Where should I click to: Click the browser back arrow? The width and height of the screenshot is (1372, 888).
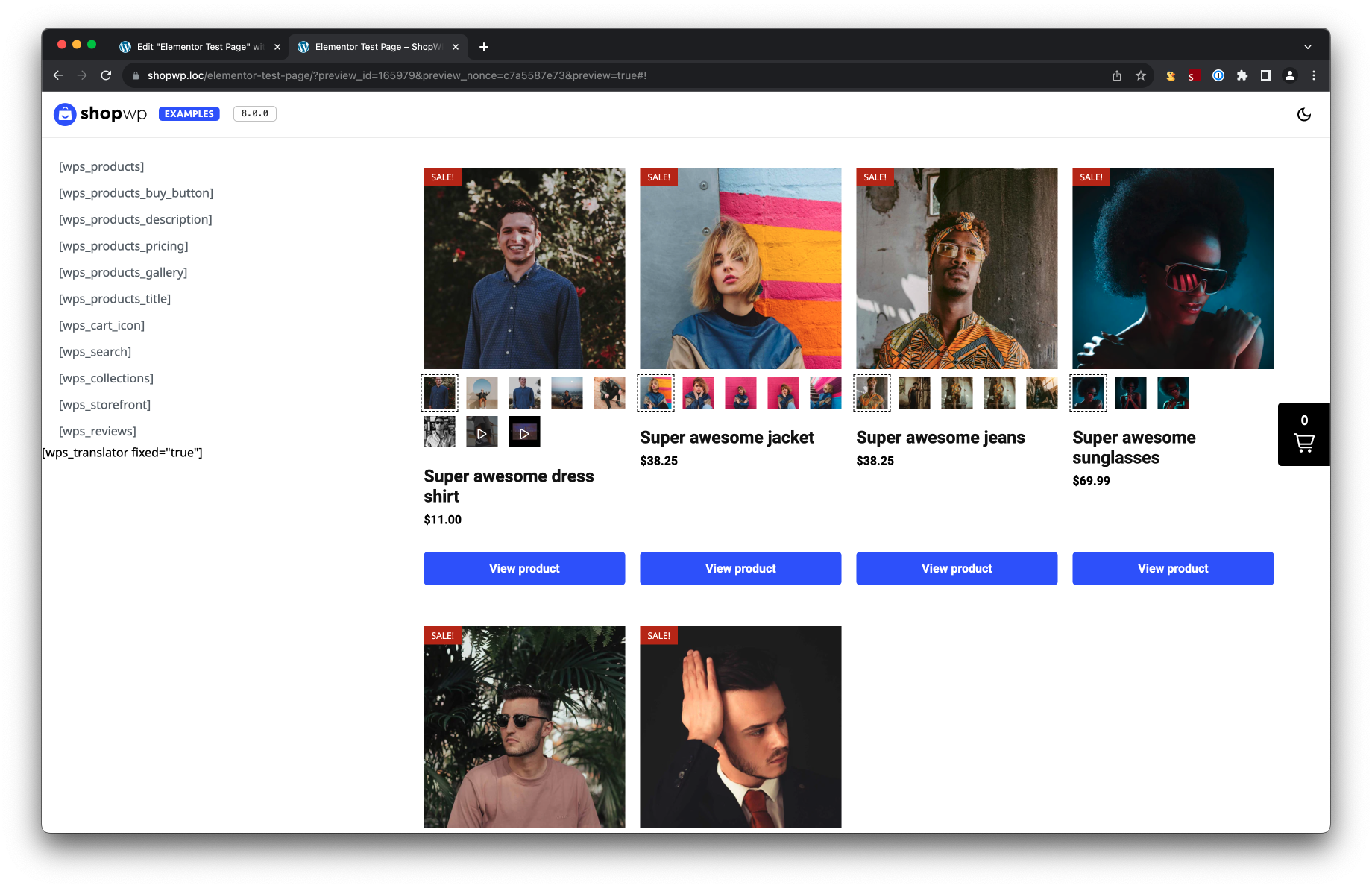(x=57, y=75)
